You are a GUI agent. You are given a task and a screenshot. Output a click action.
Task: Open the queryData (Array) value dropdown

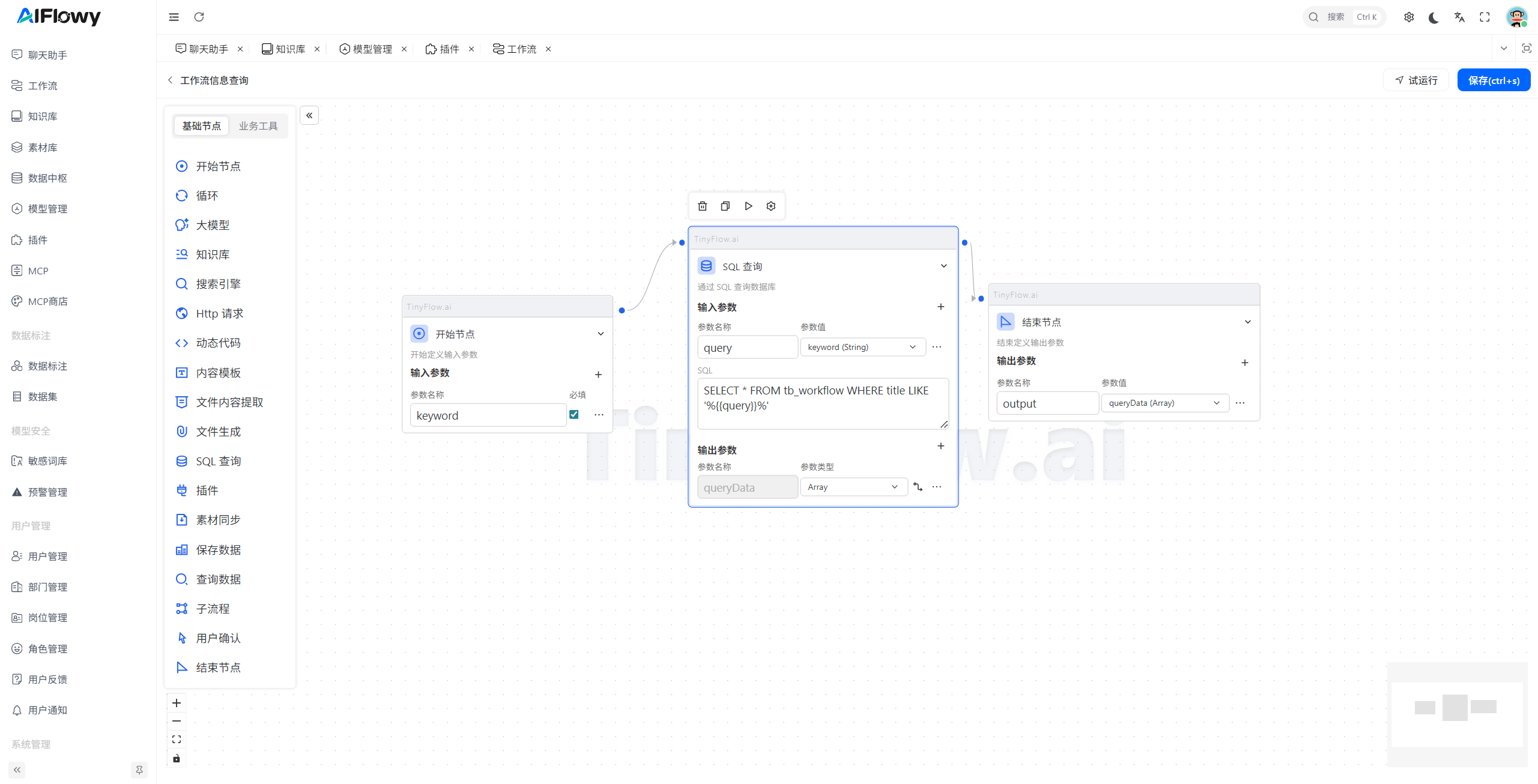(x=1163, y=403)
